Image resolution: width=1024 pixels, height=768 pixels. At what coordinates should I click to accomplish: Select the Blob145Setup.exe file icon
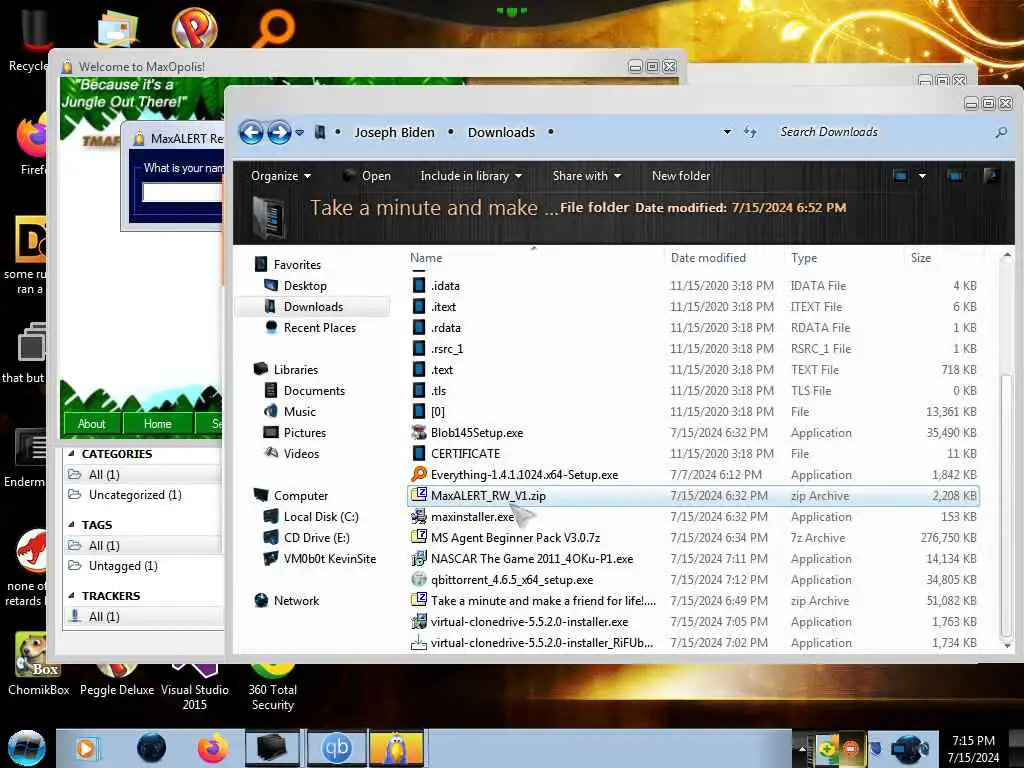419,432
